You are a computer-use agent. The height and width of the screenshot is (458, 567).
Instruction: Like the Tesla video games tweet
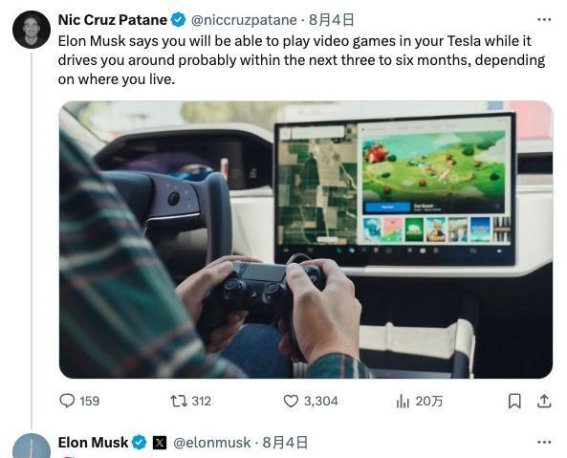tap(310, 401)
